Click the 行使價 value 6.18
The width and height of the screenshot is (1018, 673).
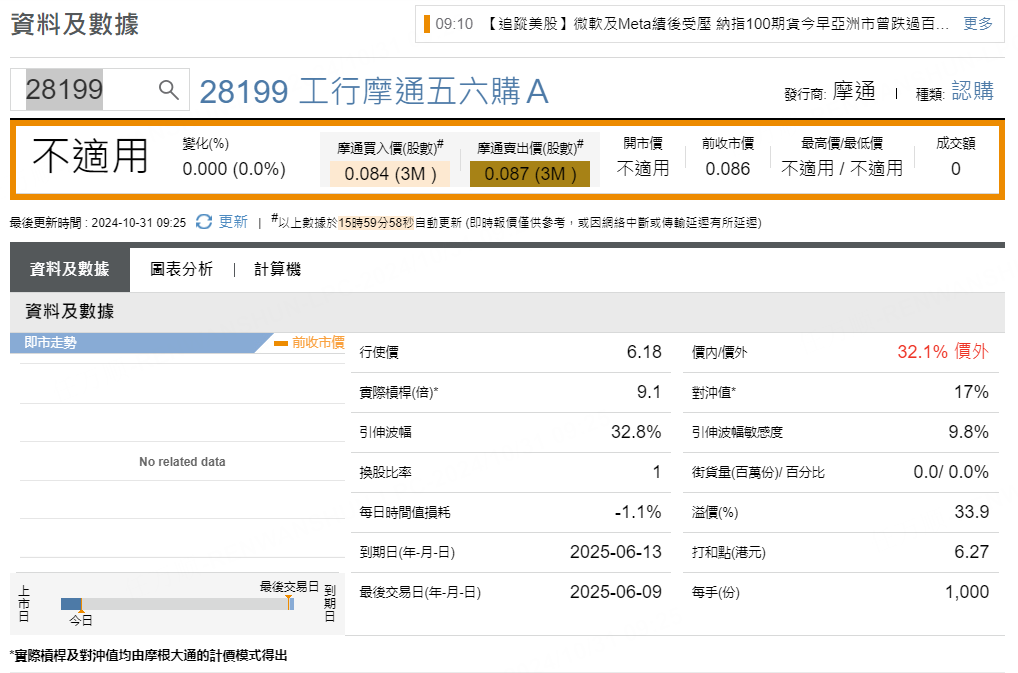(644, 352)
